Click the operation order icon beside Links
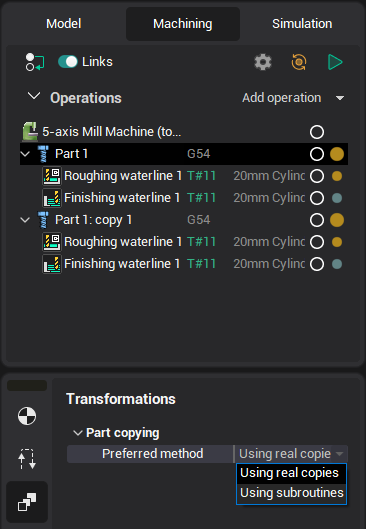366x529 pixels. (x=35, y=62)
